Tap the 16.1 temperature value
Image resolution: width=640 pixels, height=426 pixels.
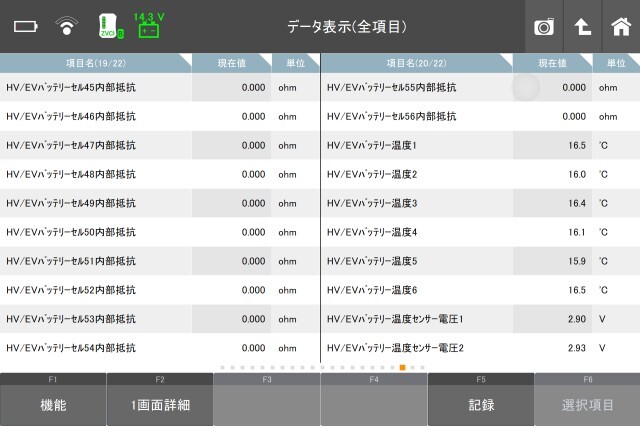tap(577, 232)
